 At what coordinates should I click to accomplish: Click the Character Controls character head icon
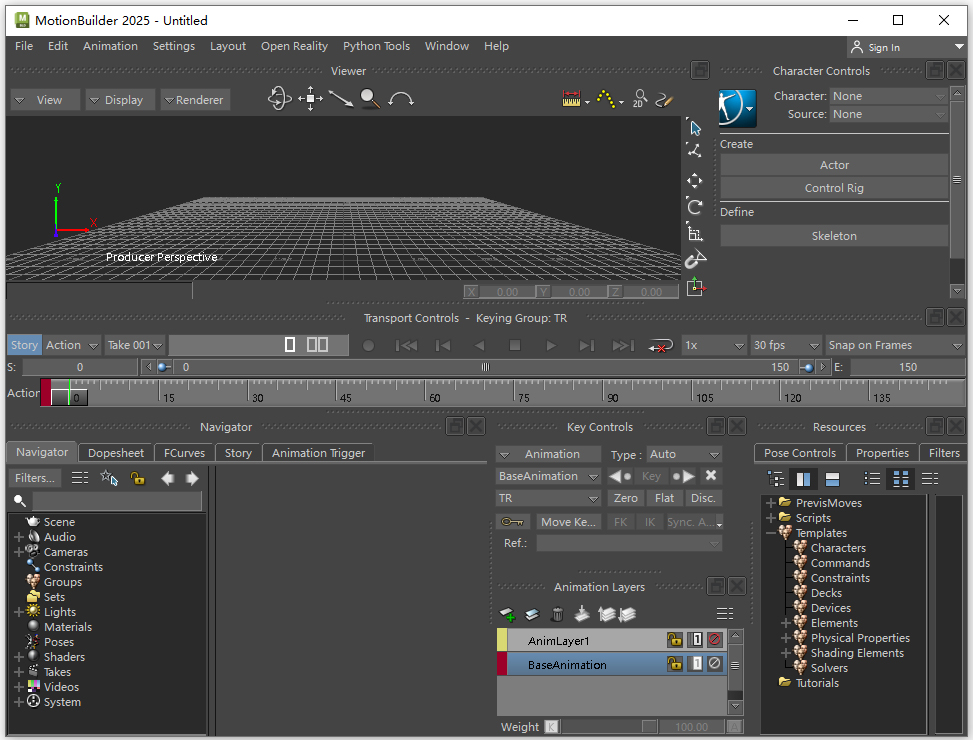(737, 108)
